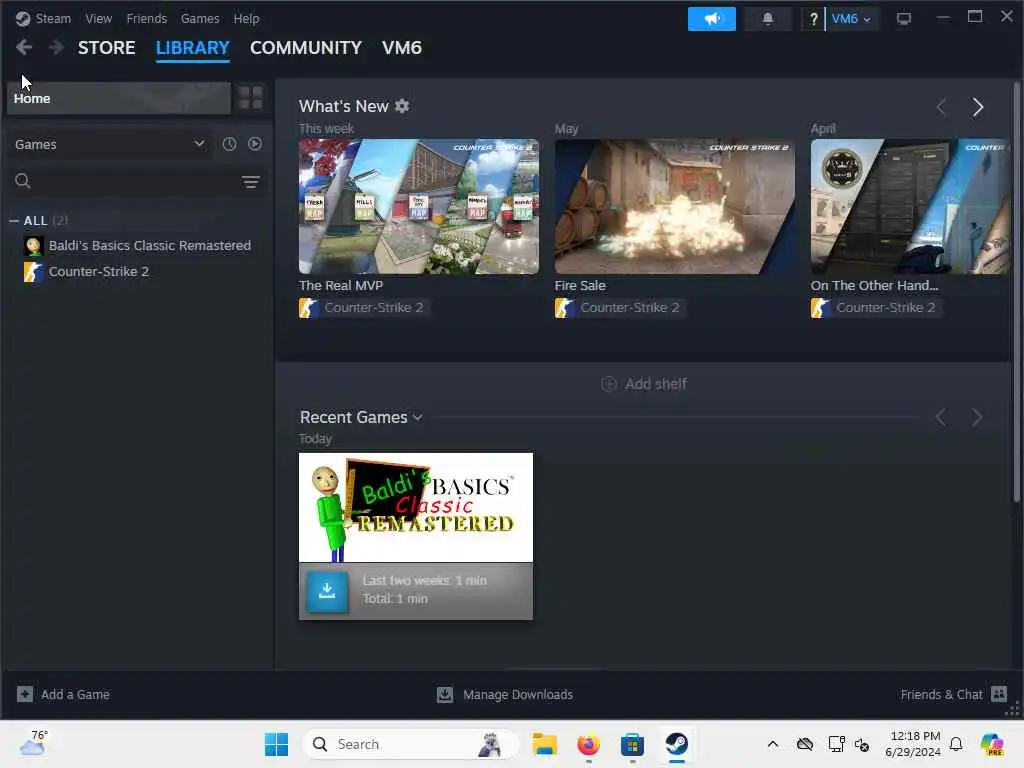Expand the Games filter dropdown
Image resolution: width=1024 pixels, height=768 pixels.
[110, 144]
